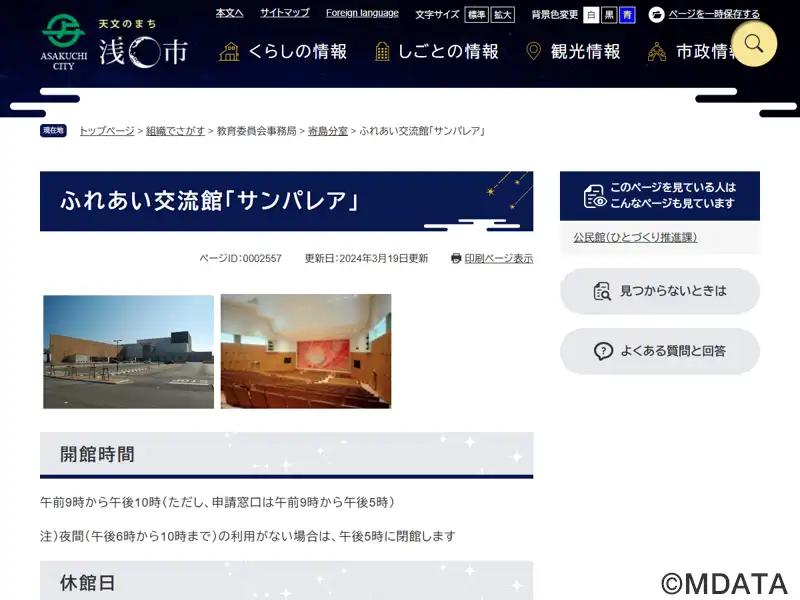The image size is (800, 600).
Task: Open the Foreign language link
Action: pyautogui.click(x=362, y=13)
